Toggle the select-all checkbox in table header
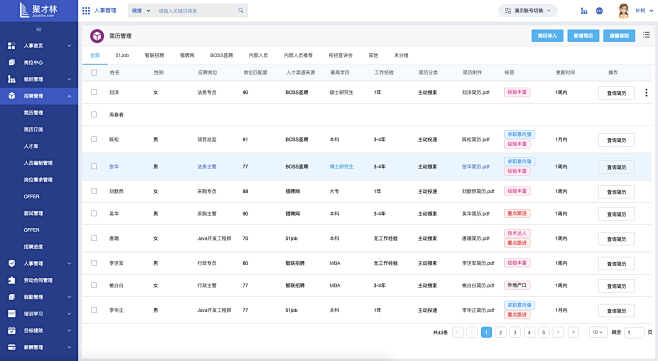This screenshot has height=361, width=658. (x=94, y=73)
